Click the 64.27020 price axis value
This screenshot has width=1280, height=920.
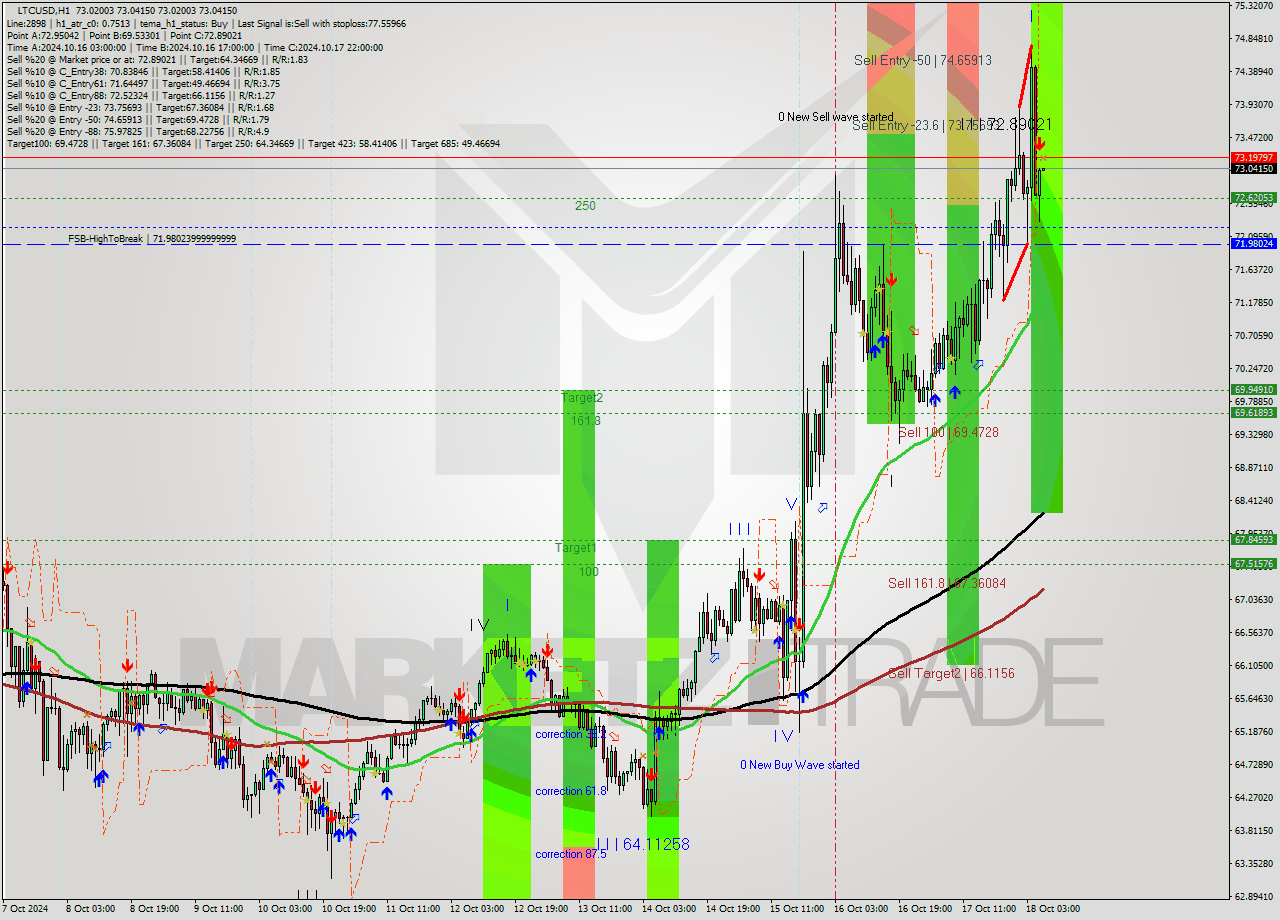click(x=1253, y=798)
